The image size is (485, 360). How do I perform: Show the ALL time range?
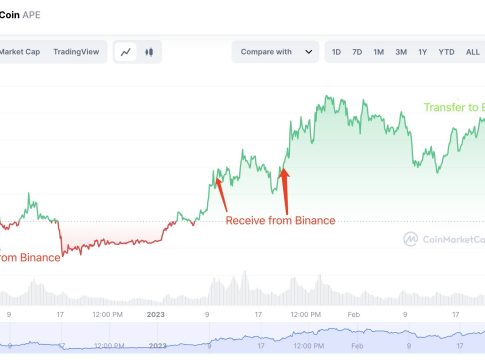pos(473,52)
